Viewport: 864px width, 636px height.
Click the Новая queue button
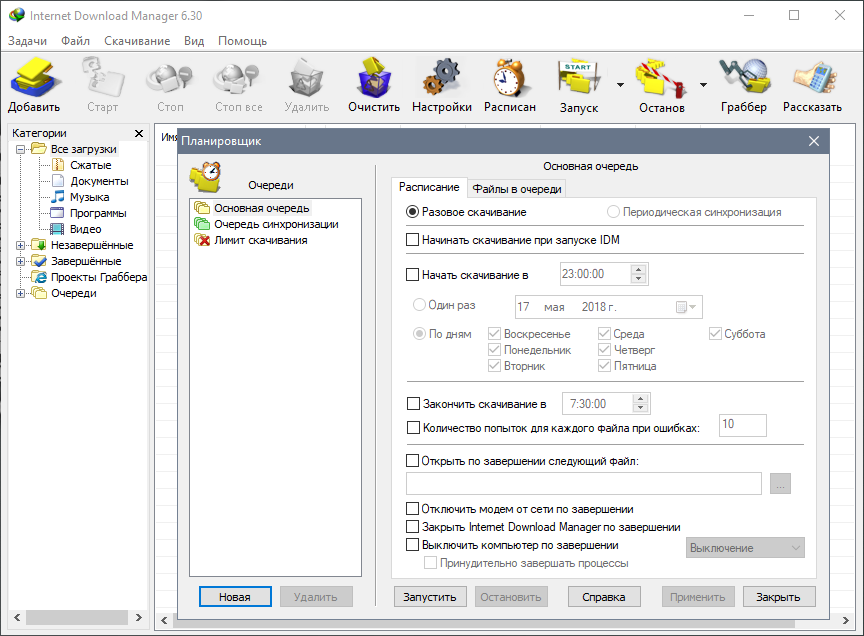click(235, 596)
